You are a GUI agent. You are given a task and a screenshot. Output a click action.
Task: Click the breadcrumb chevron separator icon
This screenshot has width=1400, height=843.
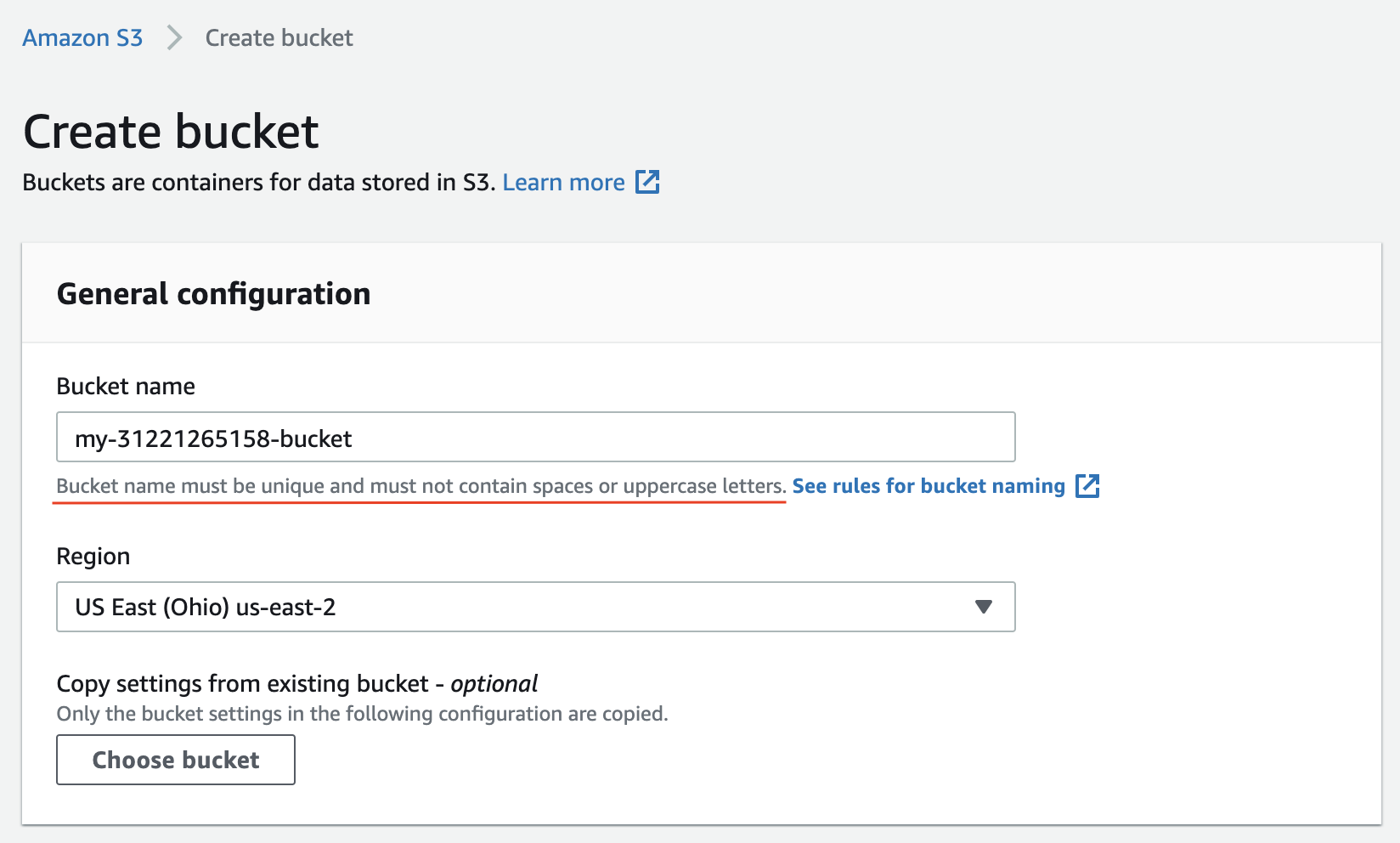[x=174, y=38]
